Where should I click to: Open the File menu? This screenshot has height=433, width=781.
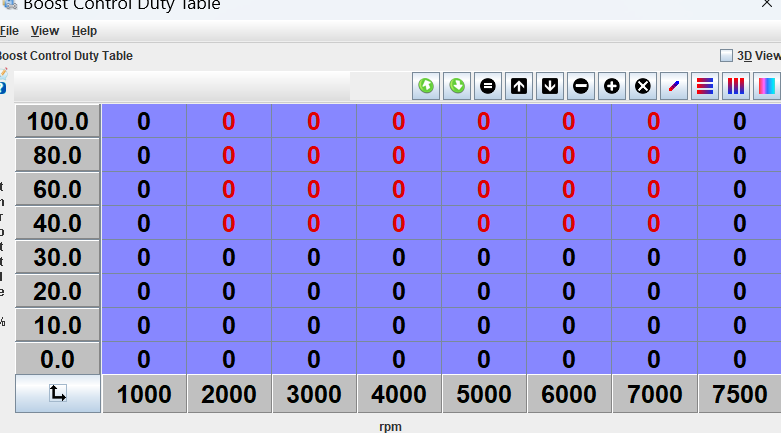pyautogui.click(x=9, y=31)
